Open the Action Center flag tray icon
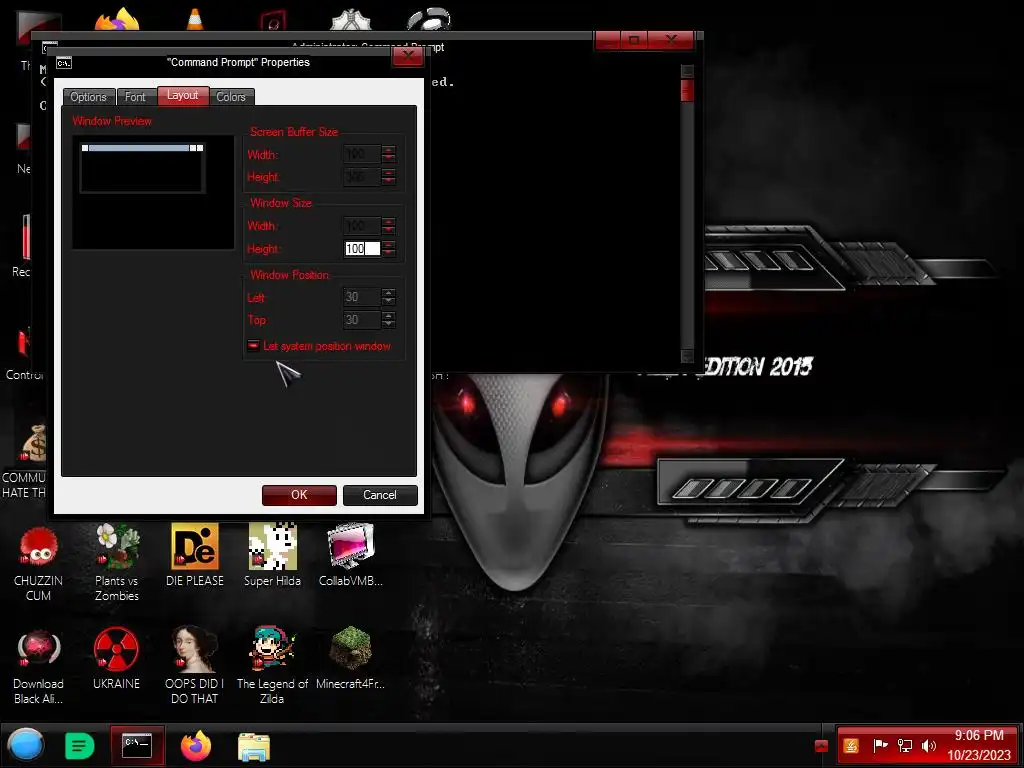Viewport: 1024px width, 768px height. click(x=880, y=746)
